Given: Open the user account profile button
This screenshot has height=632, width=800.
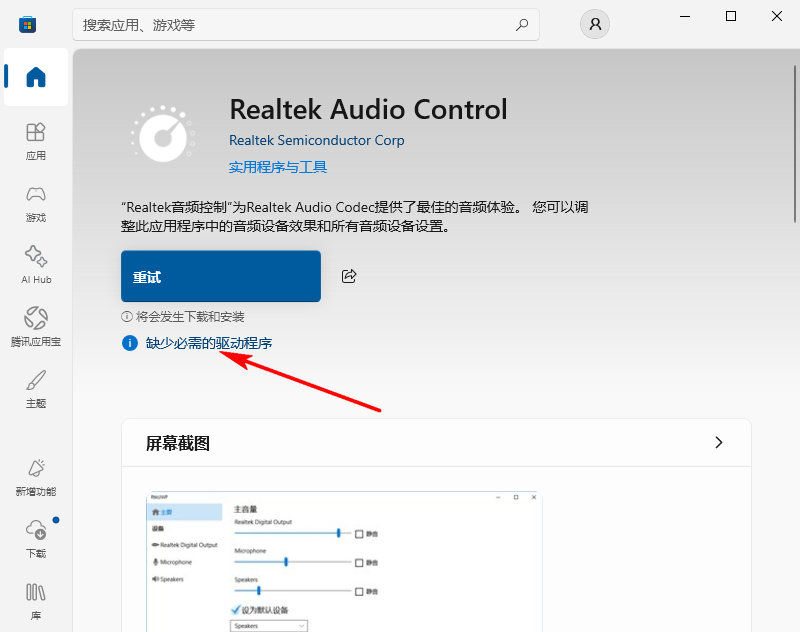Looking at the screenshot, I should coord(595,24).
